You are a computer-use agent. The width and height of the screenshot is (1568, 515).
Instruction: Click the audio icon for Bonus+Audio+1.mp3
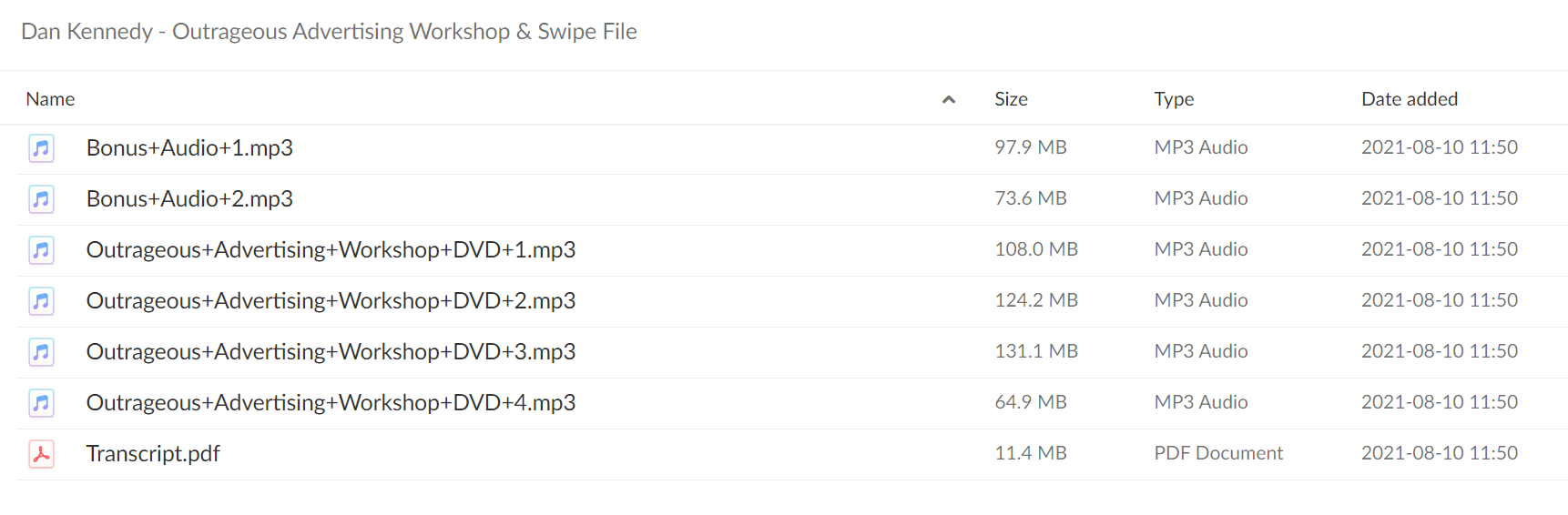pos(41,147)
